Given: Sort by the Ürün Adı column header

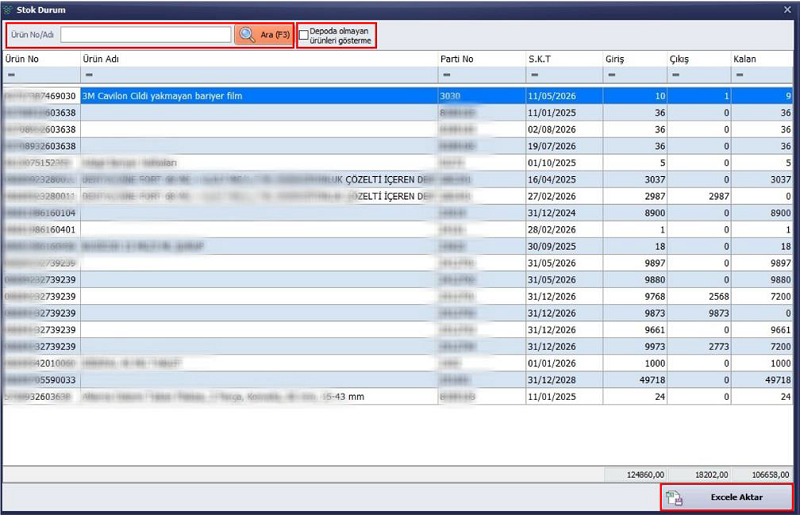Looking at the screenshot, I should tap(258, 59).
